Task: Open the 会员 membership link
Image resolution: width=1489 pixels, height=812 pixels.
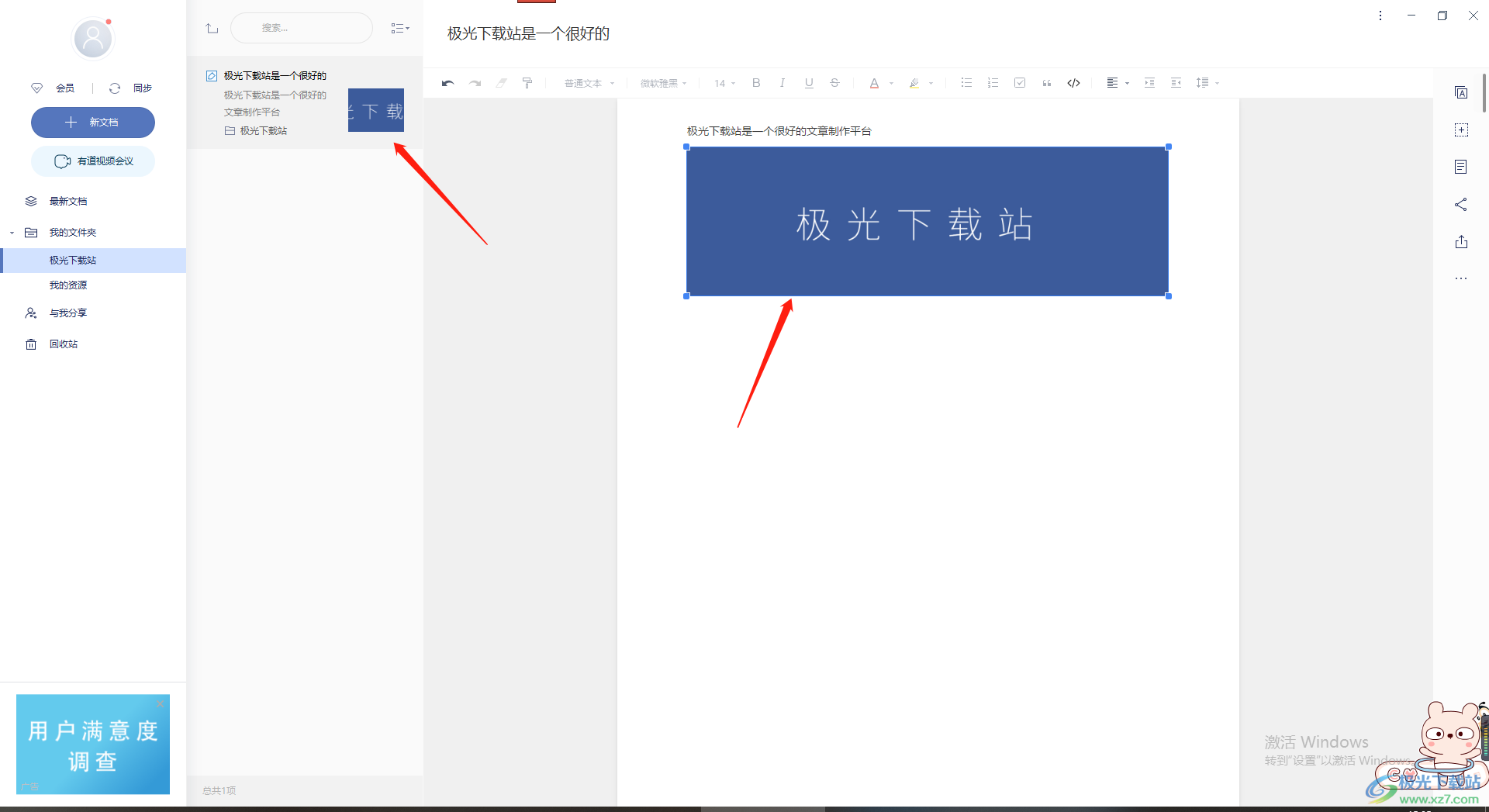Action: click(x=65, y=88)
